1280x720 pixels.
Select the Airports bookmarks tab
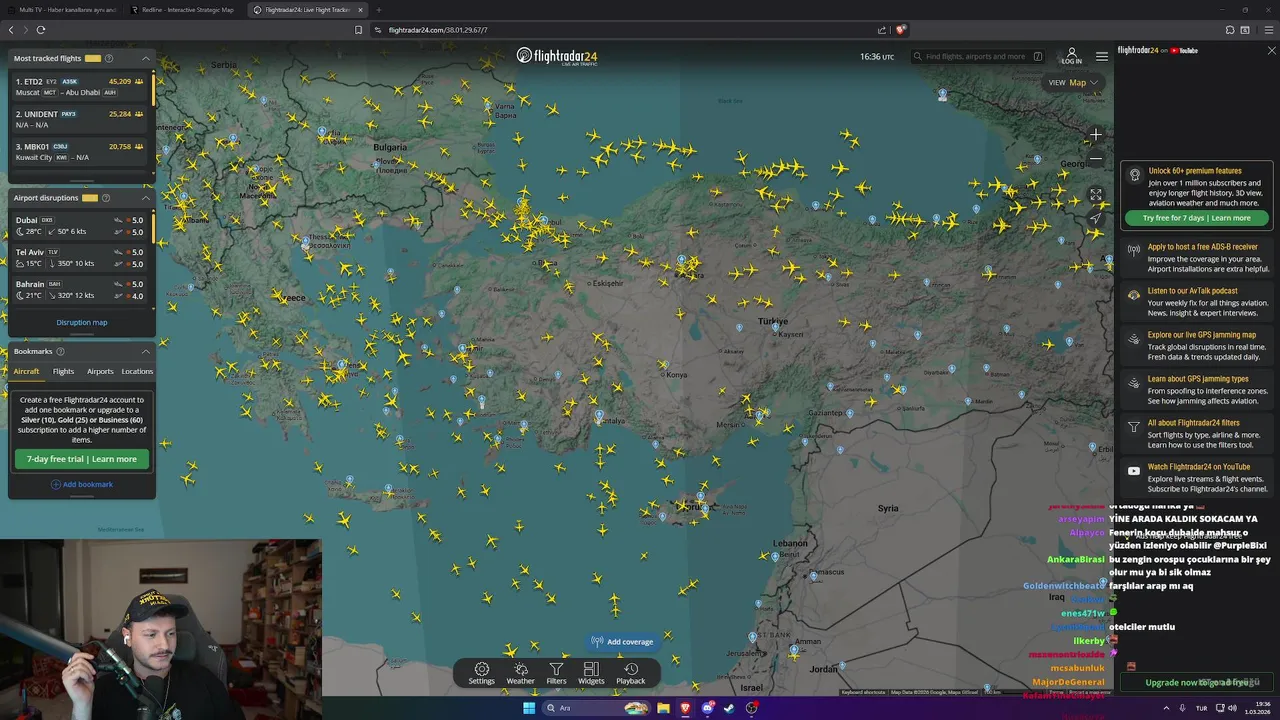100,371
